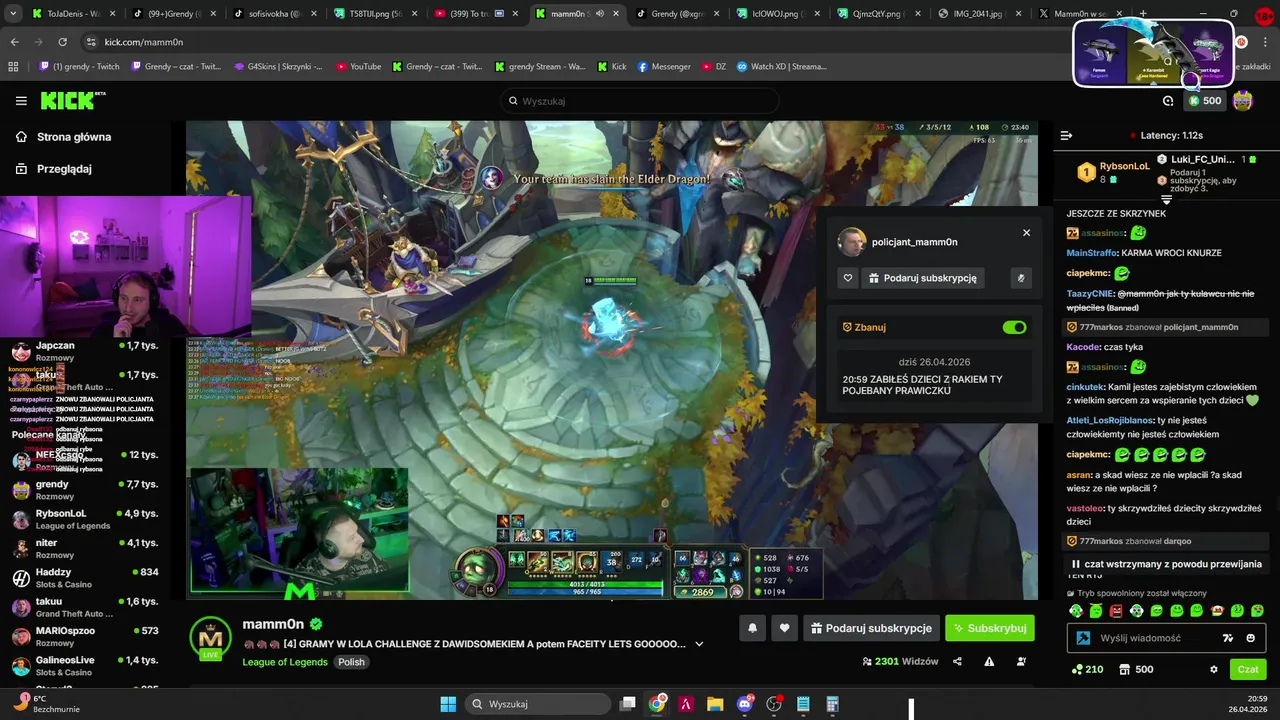
Task: Open the Kick hamburger sidebar menu
Action: [x=21, y=101]
